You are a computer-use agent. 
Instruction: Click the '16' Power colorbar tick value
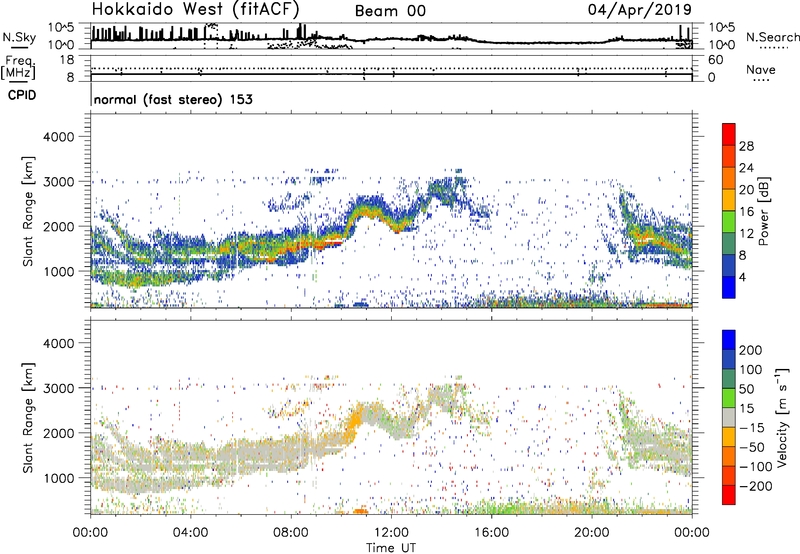click(x=746, y=212)
